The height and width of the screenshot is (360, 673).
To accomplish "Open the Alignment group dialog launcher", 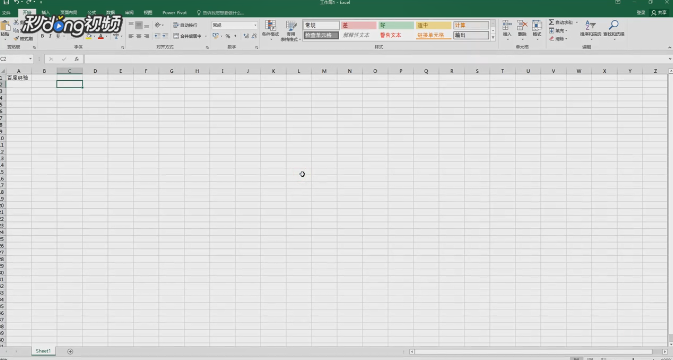I will pyautogui.click(x=208, y=47).
